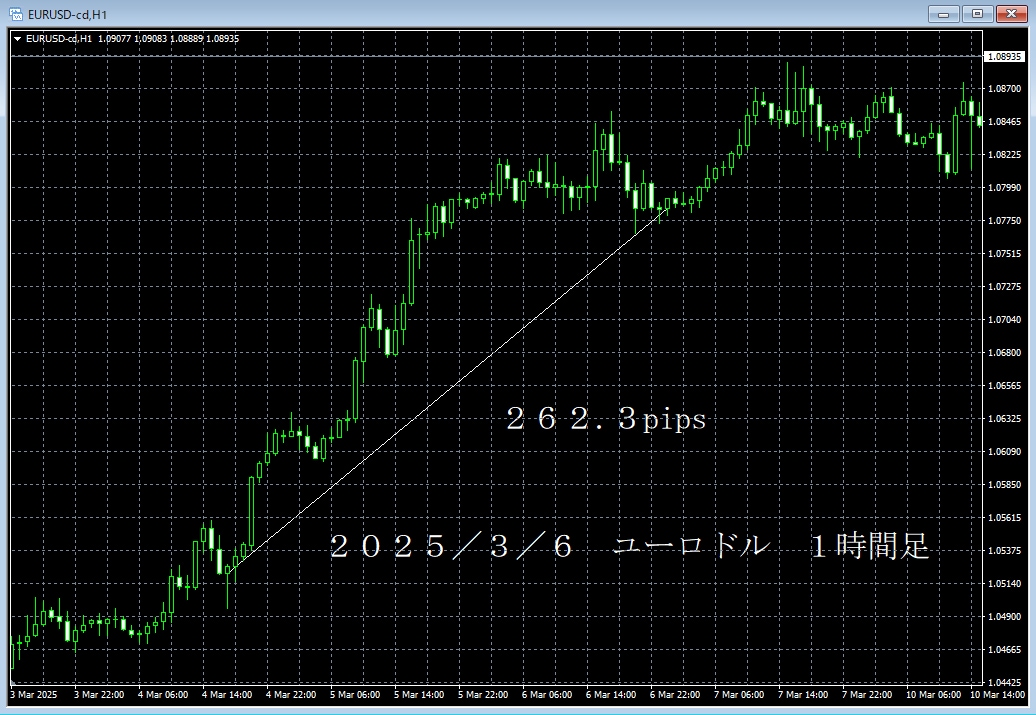Click the "3 Mar 22:00" time axis label
1036x715 pixels.
click(99, 695)
